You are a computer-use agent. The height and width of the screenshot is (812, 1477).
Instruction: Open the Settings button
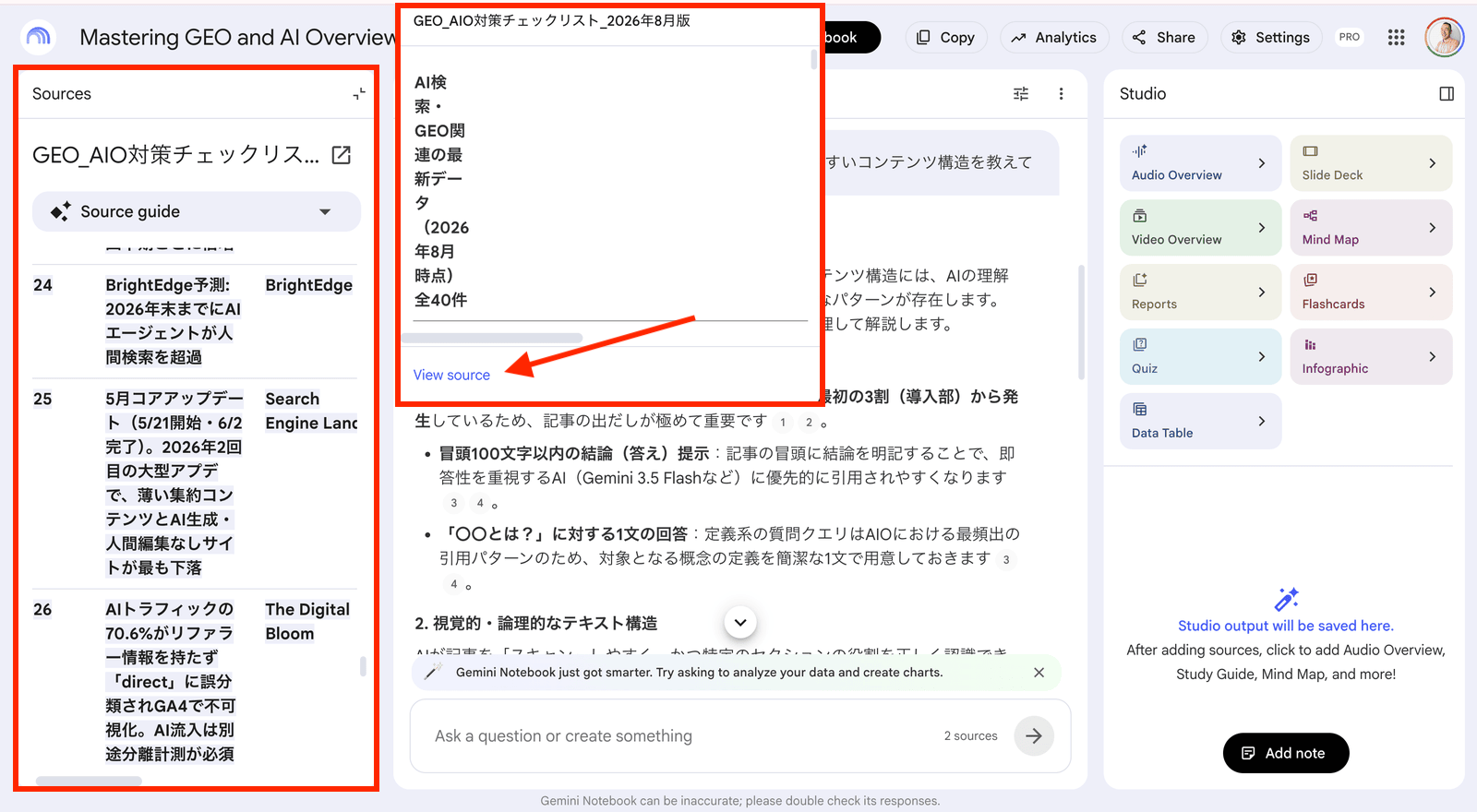tap(1271, 37)
